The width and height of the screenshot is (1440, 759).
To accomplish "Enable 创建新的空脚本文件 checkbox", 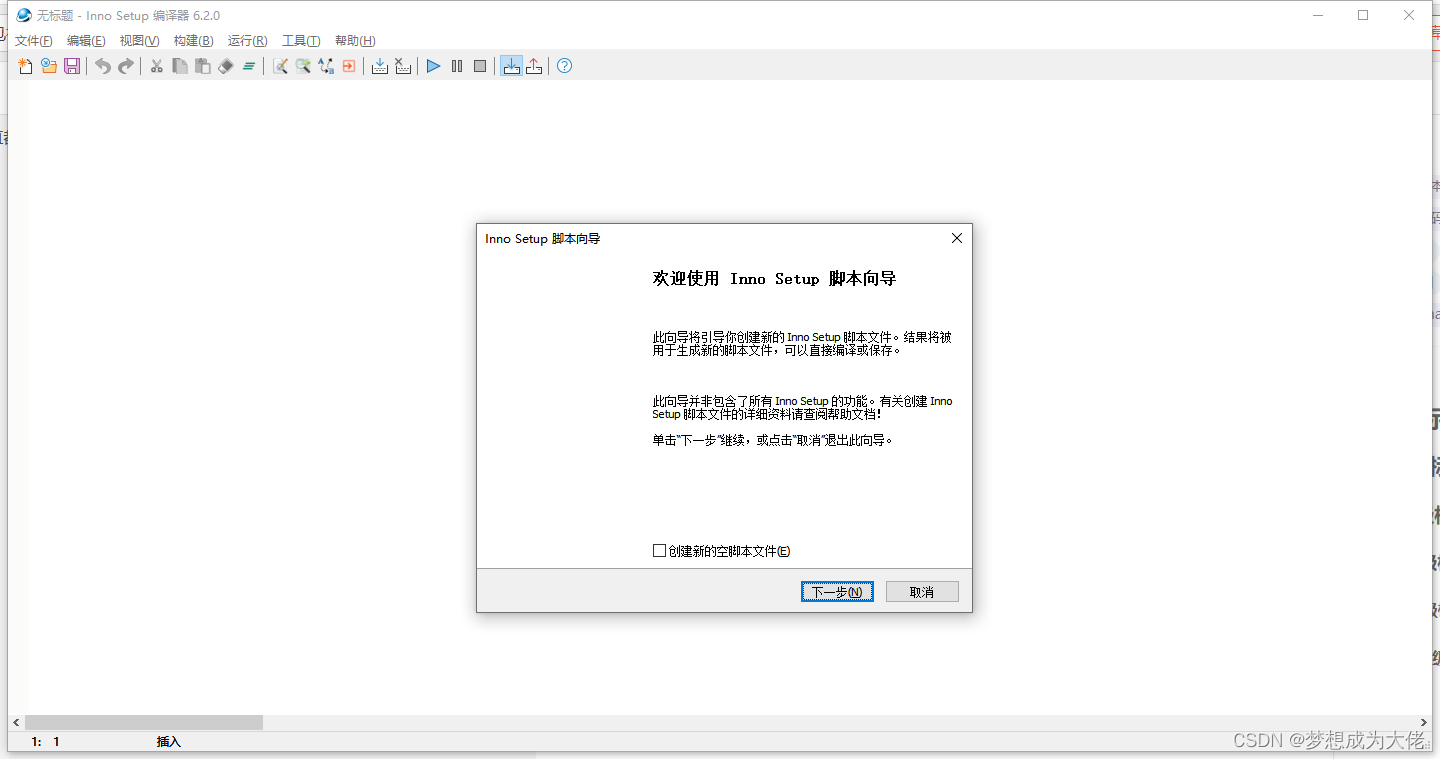I will [659, 550].
